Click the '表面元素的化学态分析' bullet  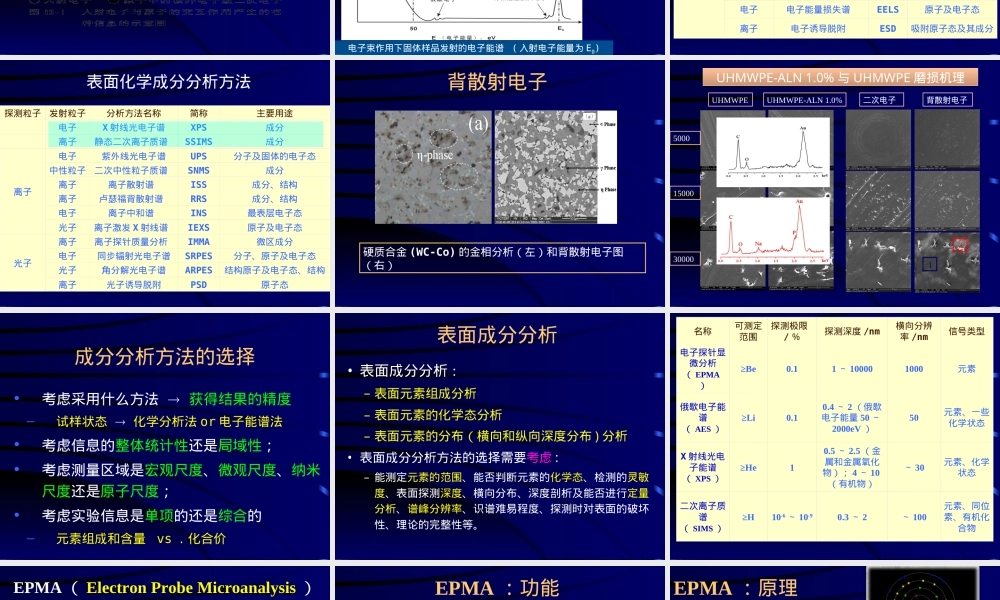(x=438, y=415)
